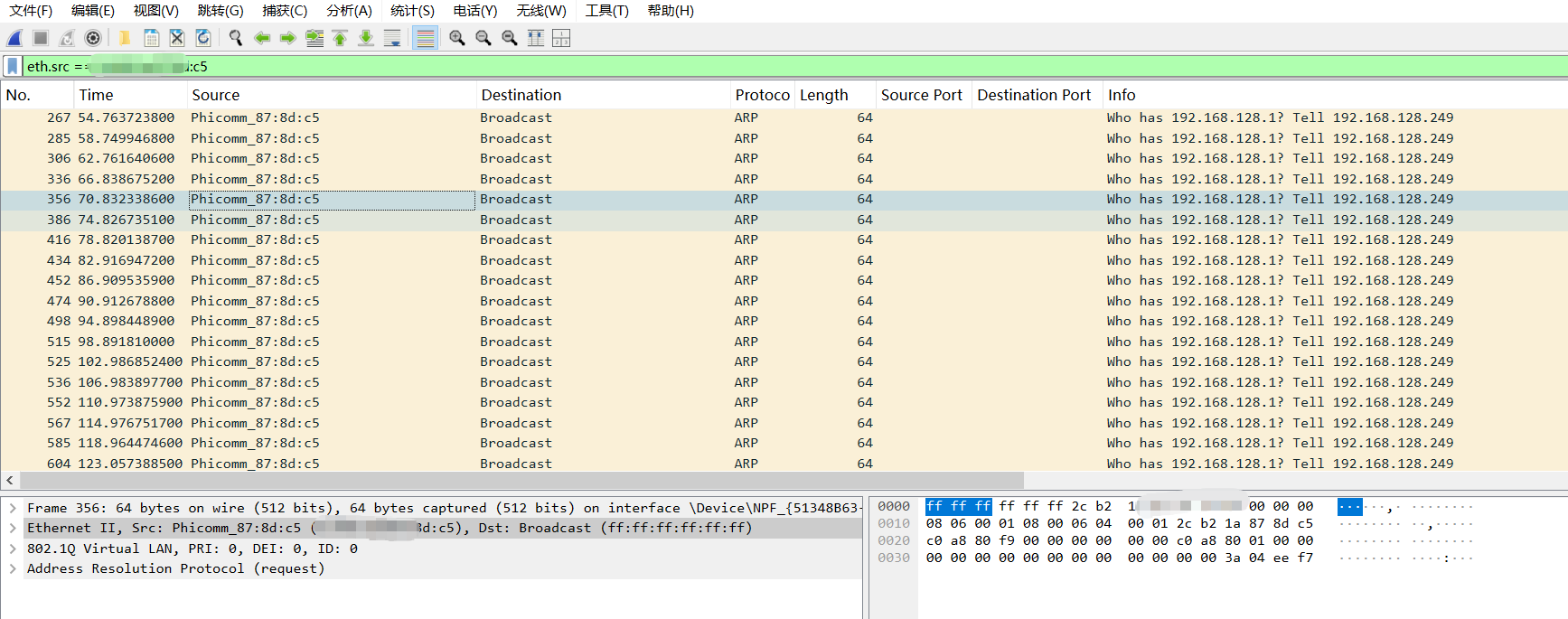Open capture options gear icon
Image resolution: width=1568 pixels, height=619 pixels.
pos(92,38)
